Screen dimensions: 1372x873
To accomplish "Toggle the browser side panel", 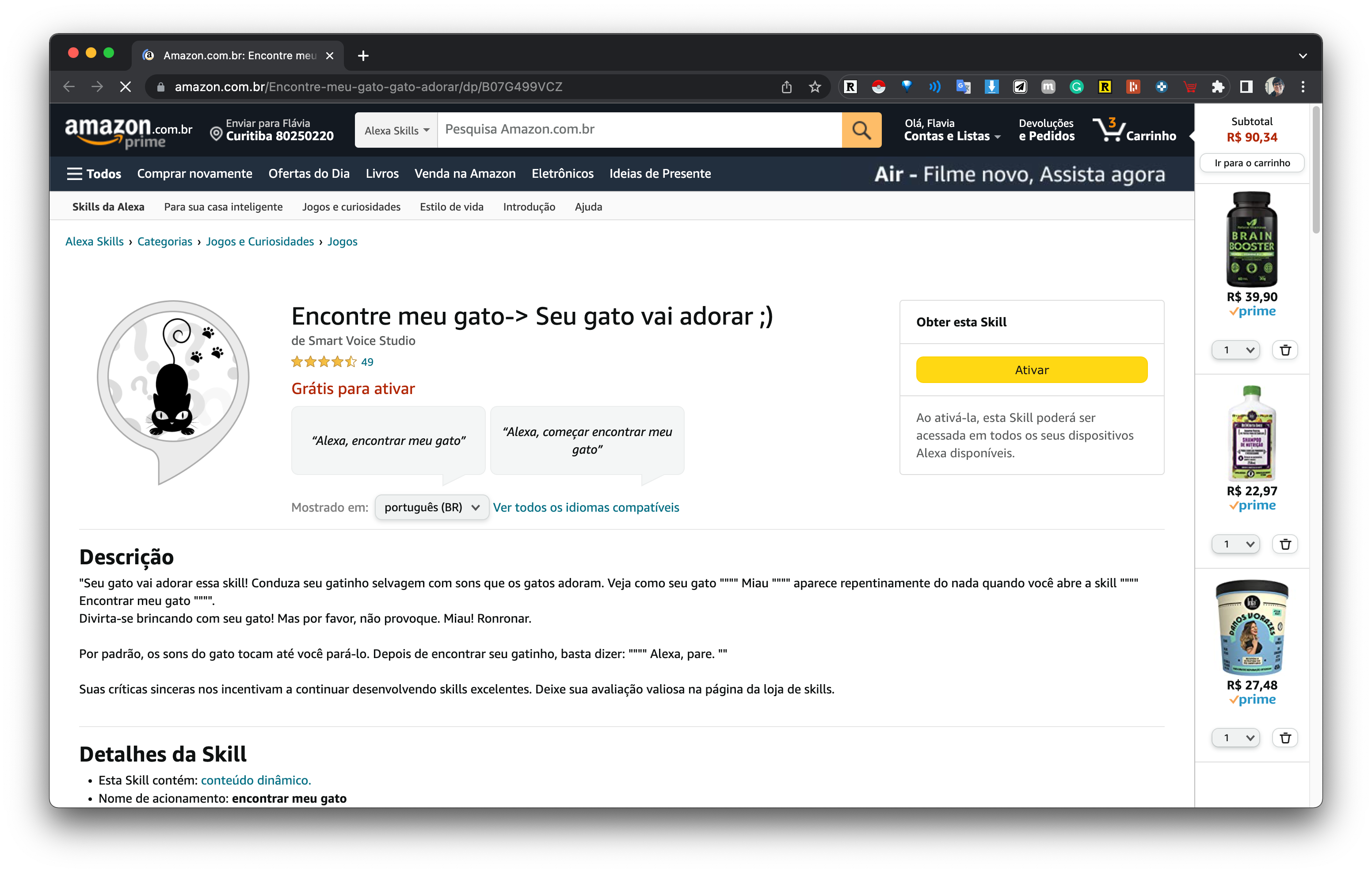I will click(x=1246, y=87).
